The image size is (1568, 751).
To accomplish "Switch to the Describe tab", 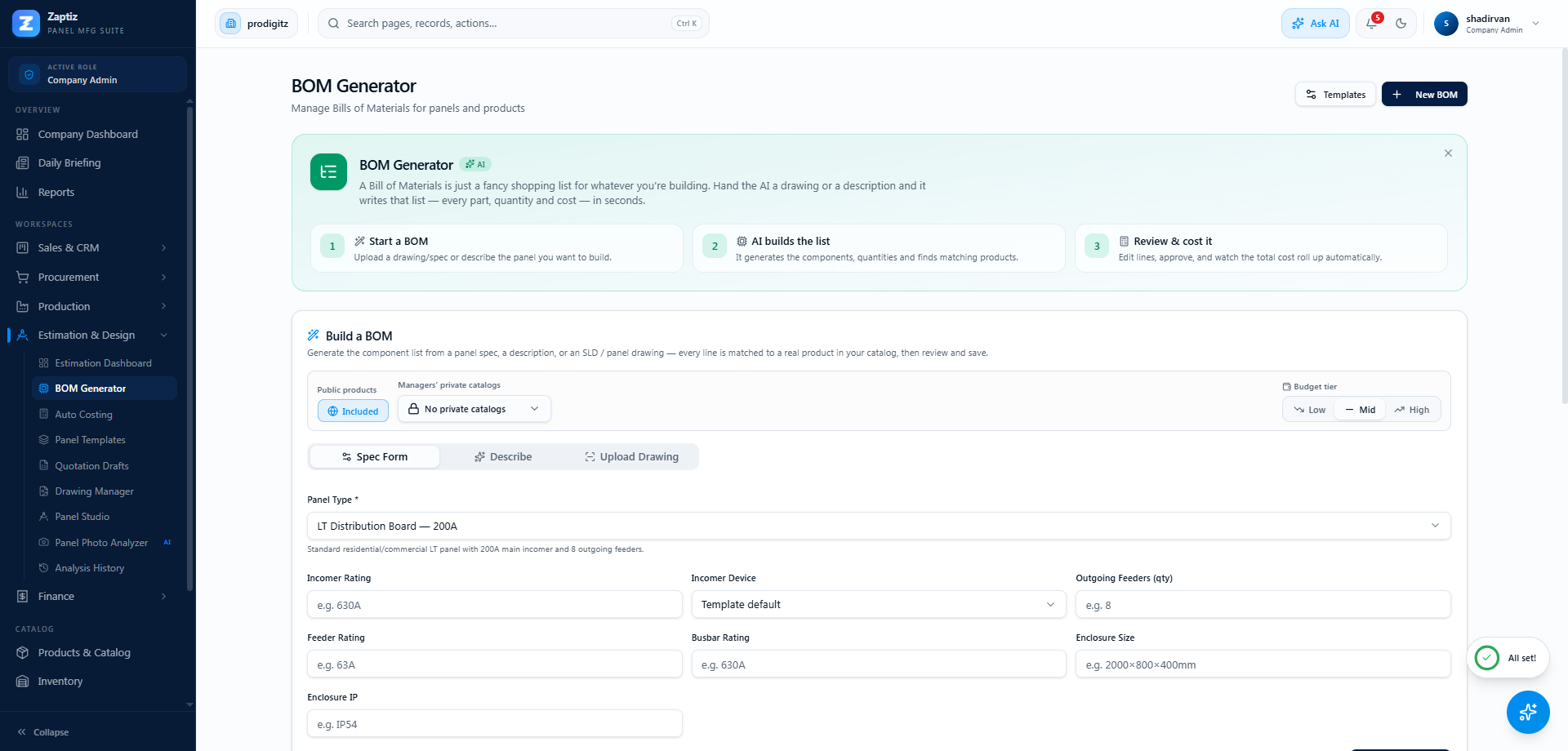I will [503, 457].
